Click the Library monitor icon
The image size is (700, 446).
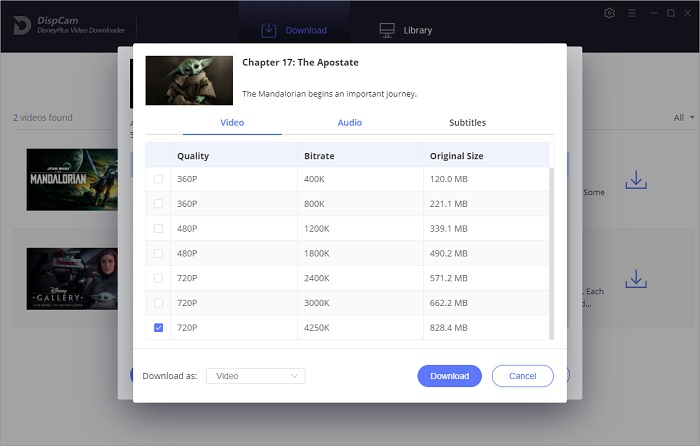[387, 30]
